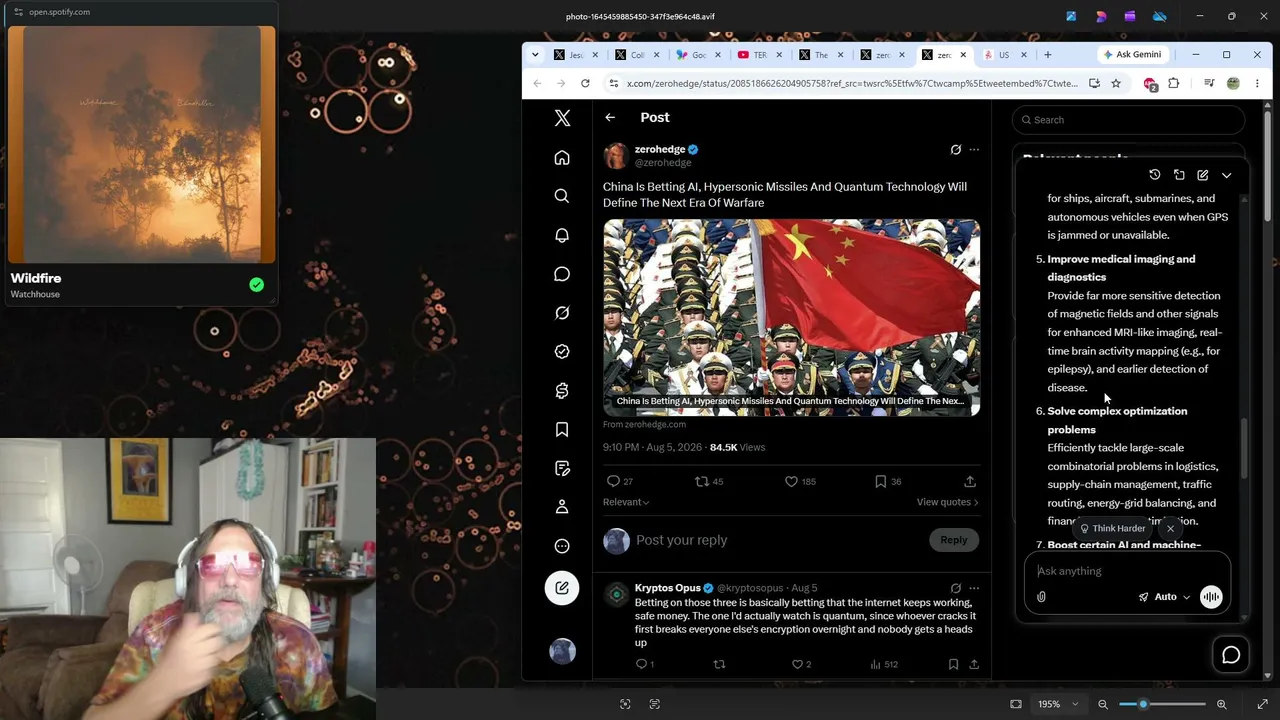Open the X home logo
Screen dimensions: 1280x720
562,119
